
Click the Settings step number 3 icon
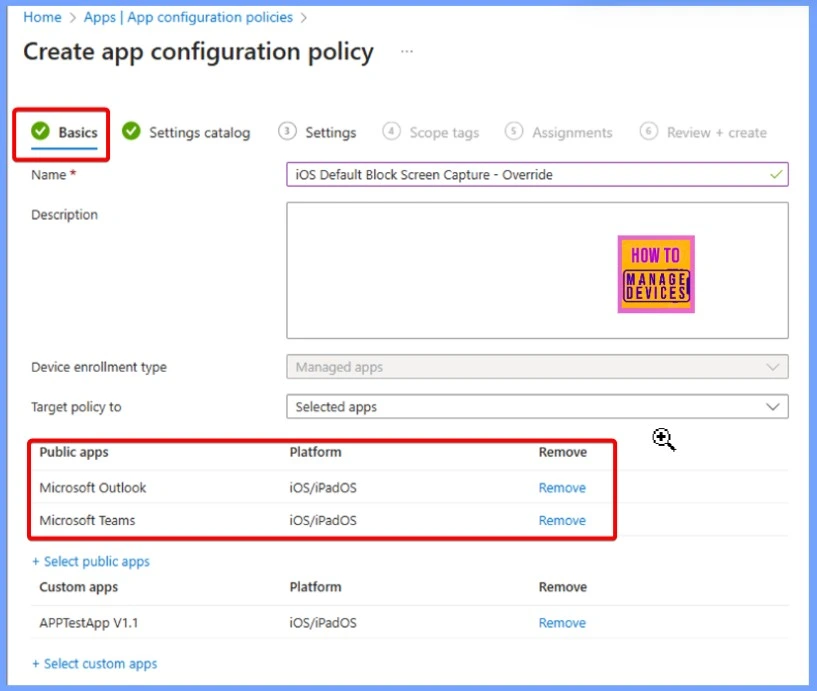click(x=287, y=131)
